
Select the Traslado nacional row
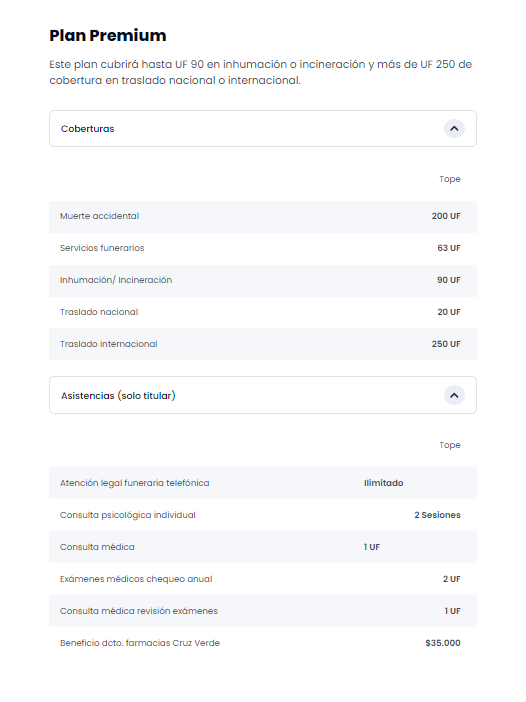[263, 312]
